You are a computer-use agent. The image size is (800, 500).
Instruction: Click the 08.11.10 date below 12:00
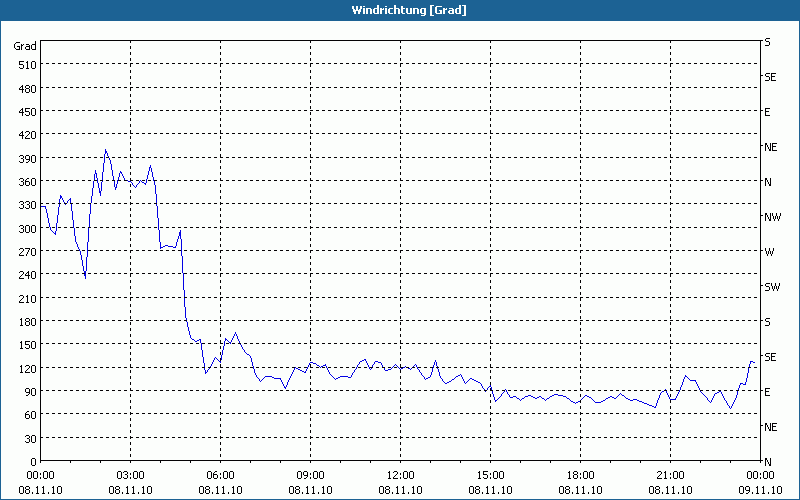(x=401, y=490)
